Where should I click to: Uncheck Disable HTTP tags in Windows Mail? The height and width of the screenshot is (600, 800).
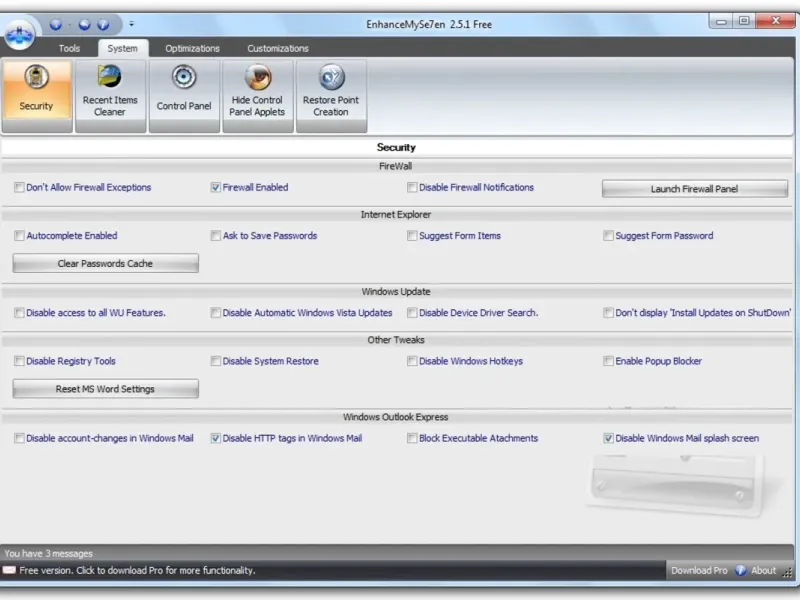(x=216, y=438)
